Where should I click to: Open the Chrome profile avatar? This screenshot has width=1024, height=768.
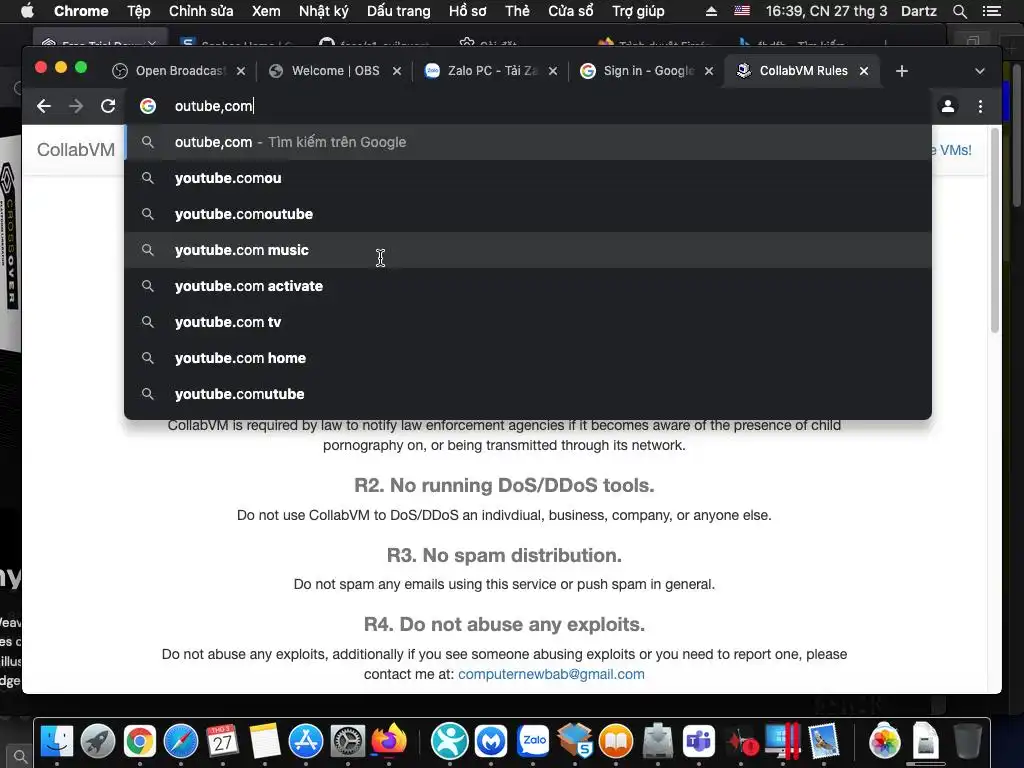pyautogui.click(x=948, y=106)
